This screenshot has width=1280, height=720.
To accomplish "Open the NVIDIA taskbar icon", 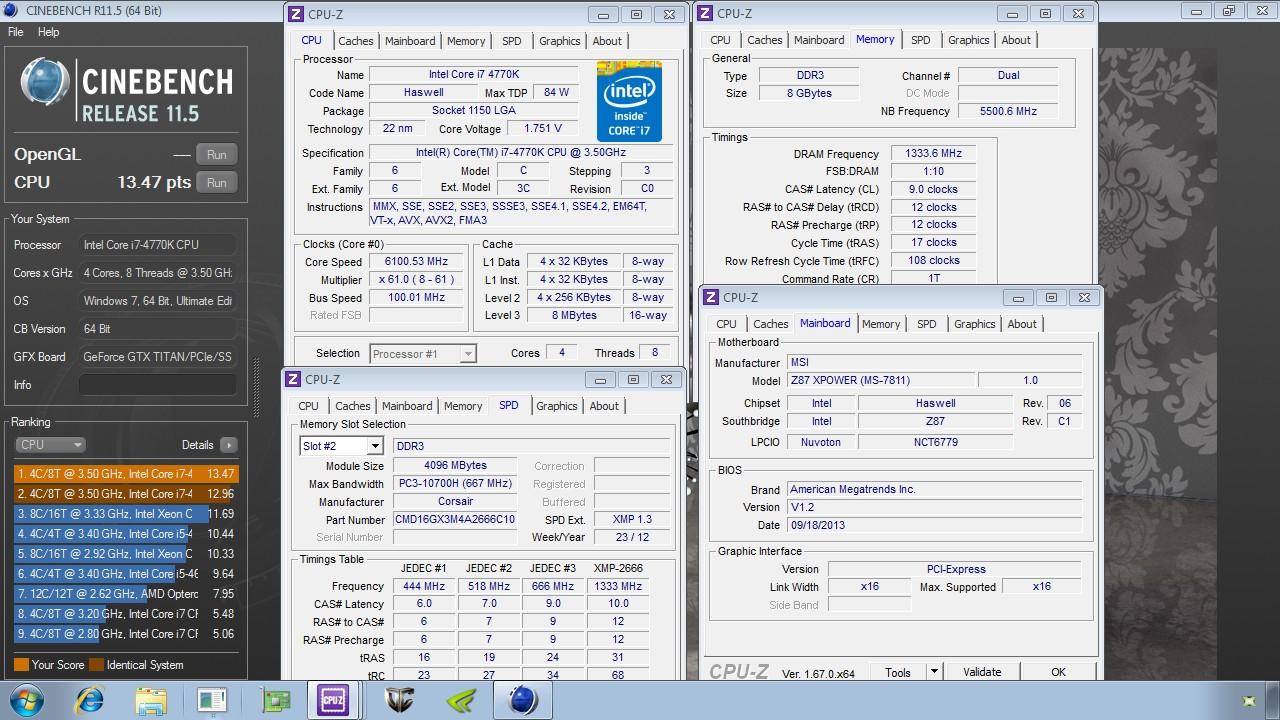I will pyautogui.click(x=460, y=700).
